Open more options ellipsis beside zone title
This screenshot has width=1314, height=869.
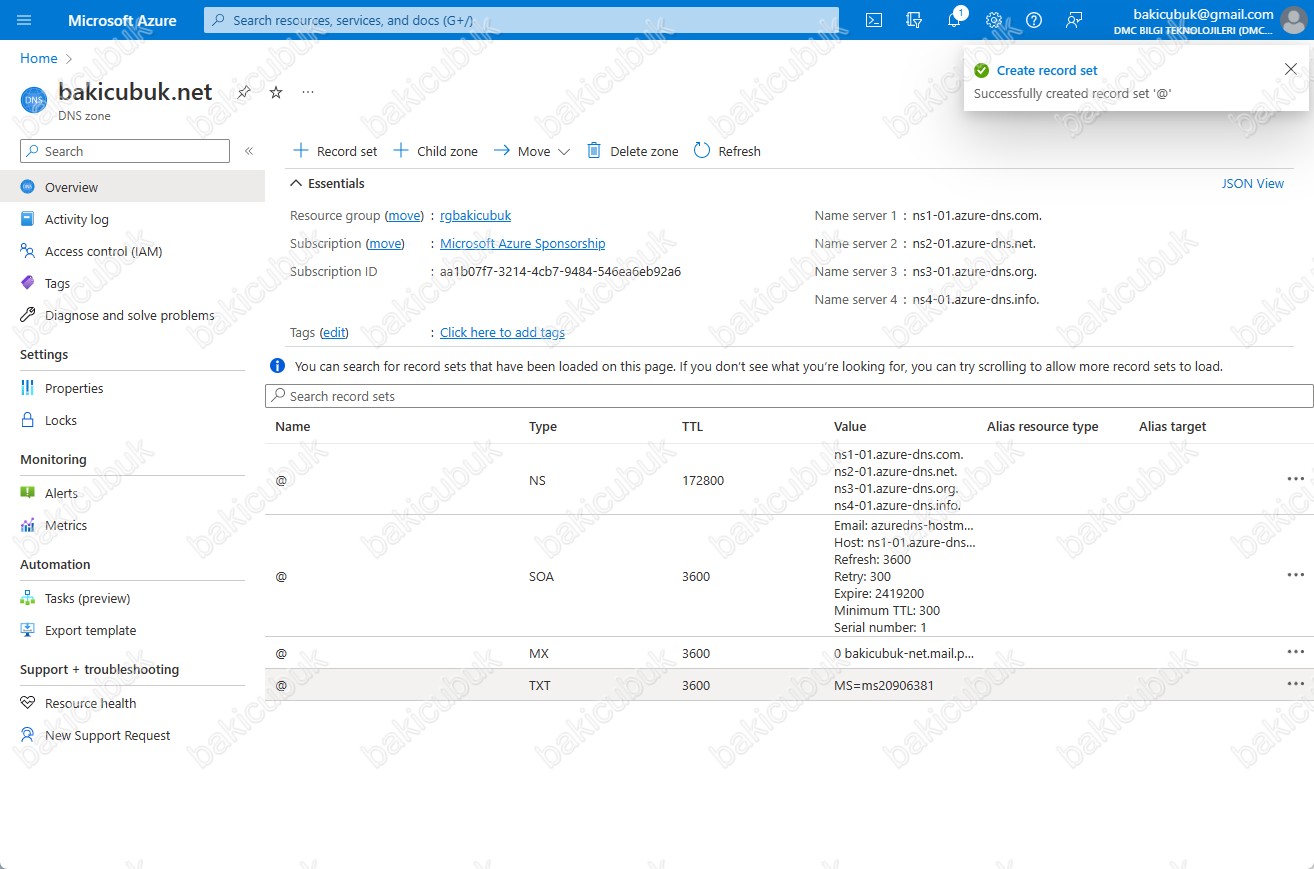(308, 92)
